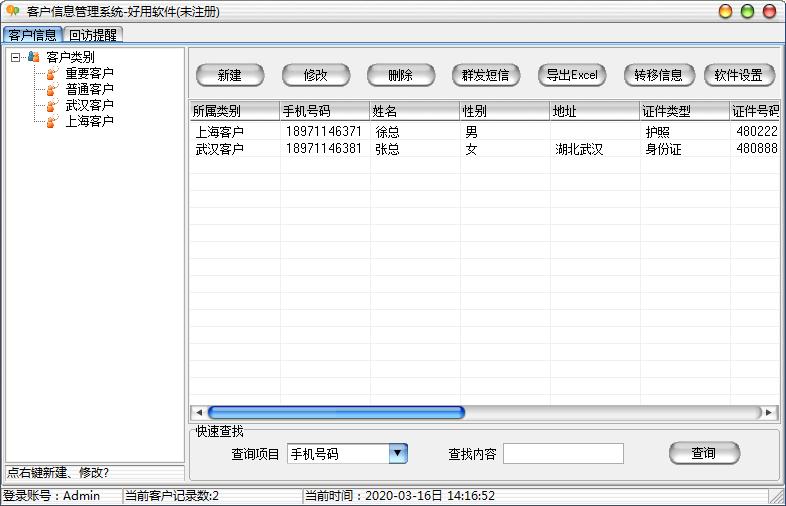
Task: Sort by 性别 column header
Action: 504,111
